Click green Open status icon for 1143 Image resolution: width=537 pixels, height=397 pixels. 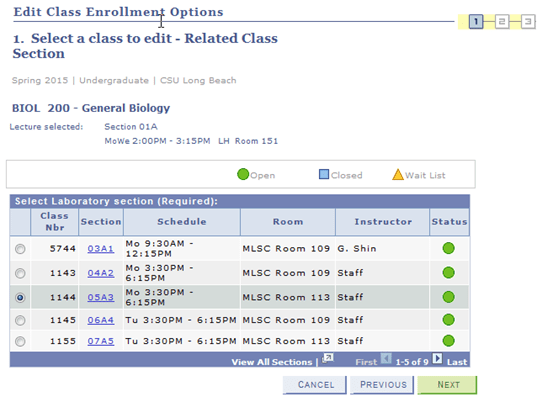coord(449,273)
